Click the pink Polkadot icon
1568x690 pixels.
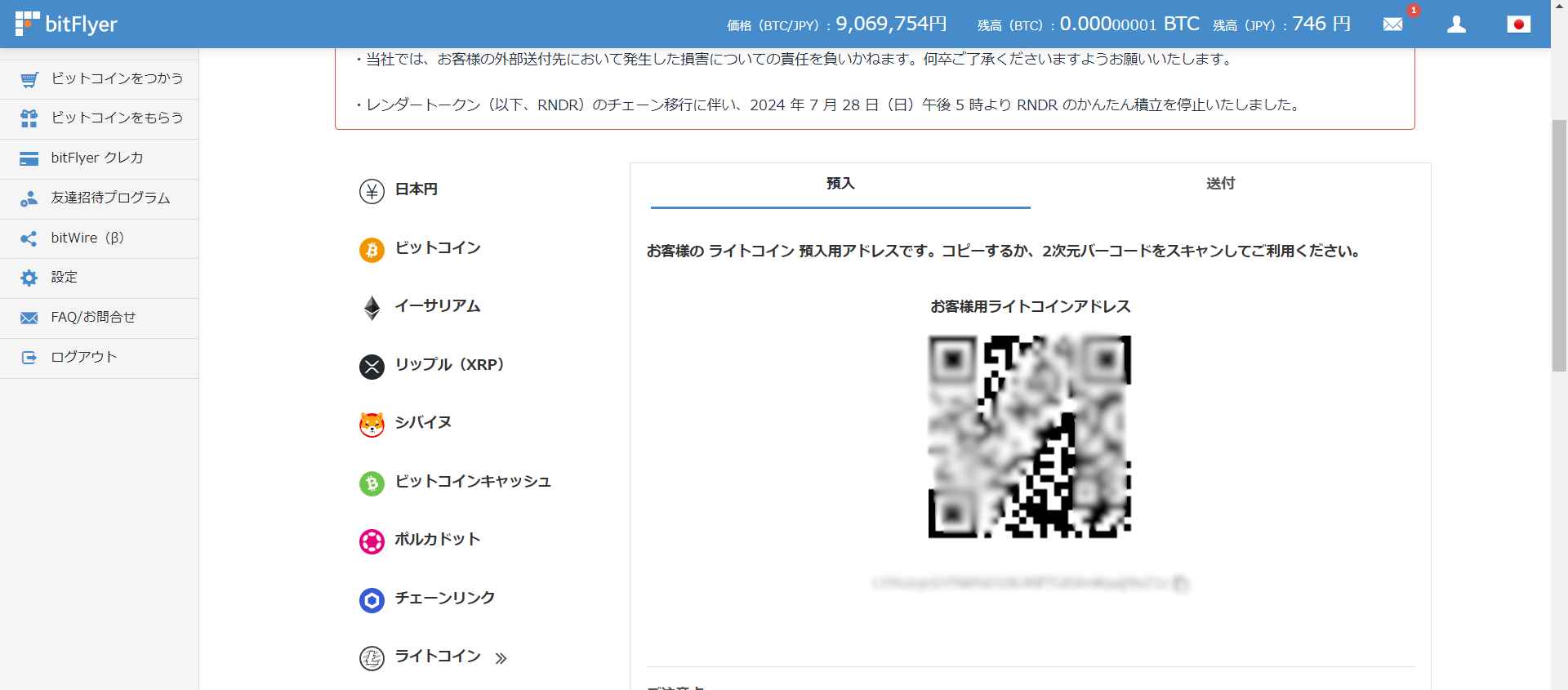coord(372,541)
